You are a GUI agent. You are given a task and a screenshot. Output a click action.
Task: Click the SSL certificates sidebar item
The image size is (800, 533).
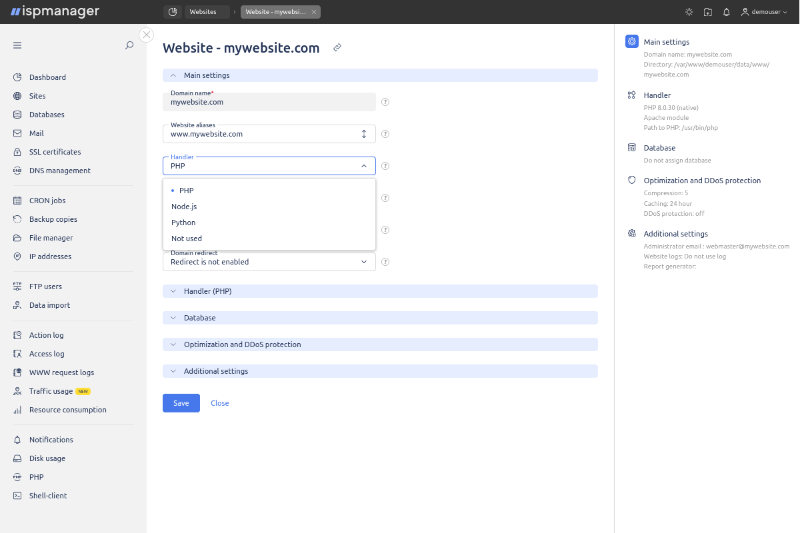(54, 152)
